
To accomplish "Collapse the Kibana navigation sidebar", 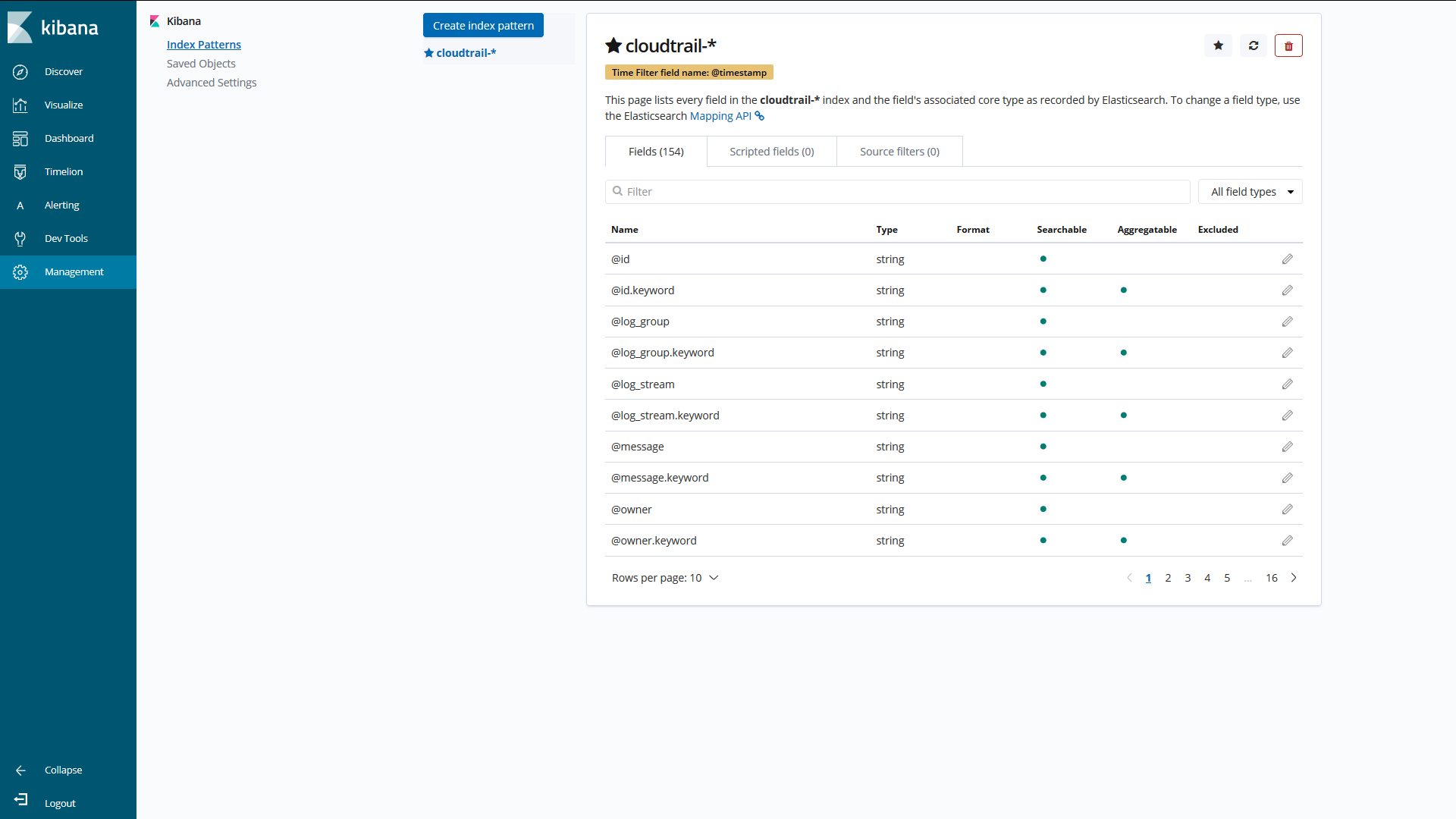I will (x=63, y=770).
